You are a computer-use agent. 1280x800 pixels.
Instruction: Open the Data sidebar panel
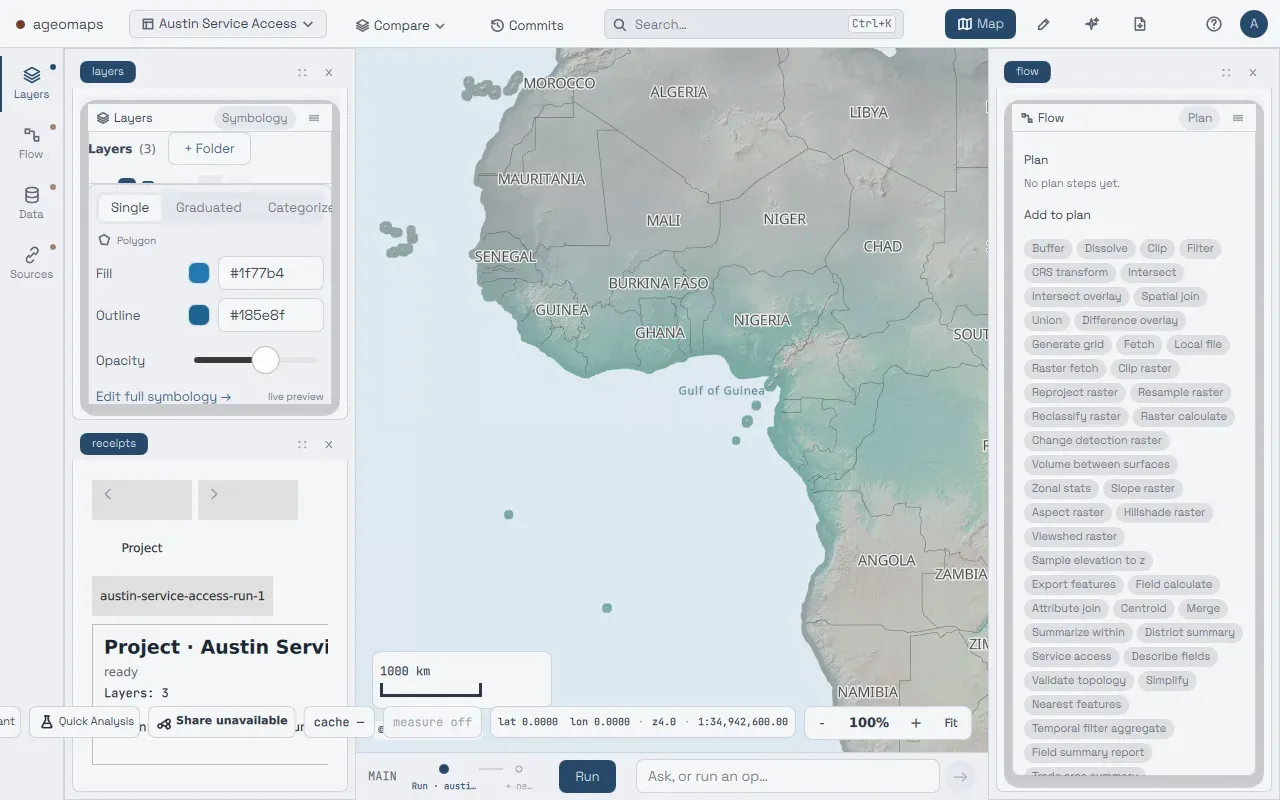31,203
